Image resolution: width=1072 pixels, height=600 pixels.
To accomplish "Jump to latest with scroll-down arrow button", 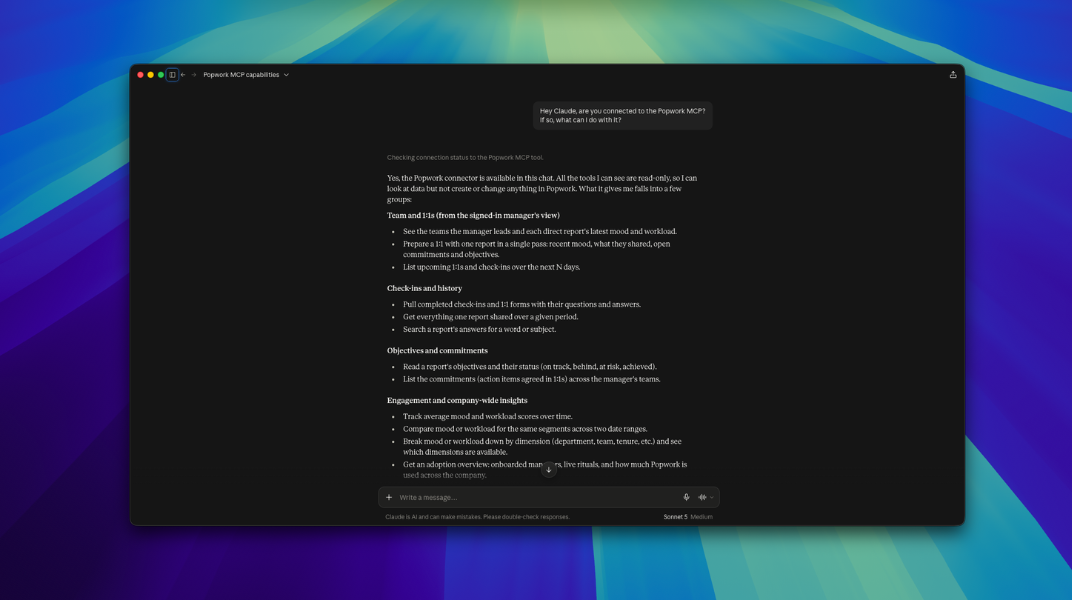I will 548,469.
